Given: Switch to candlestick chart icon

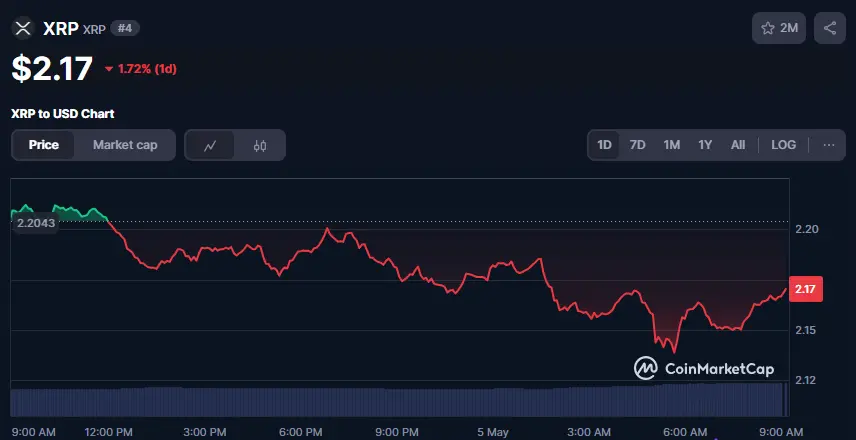Looking at the screenshot, I should tap(260, 145).
